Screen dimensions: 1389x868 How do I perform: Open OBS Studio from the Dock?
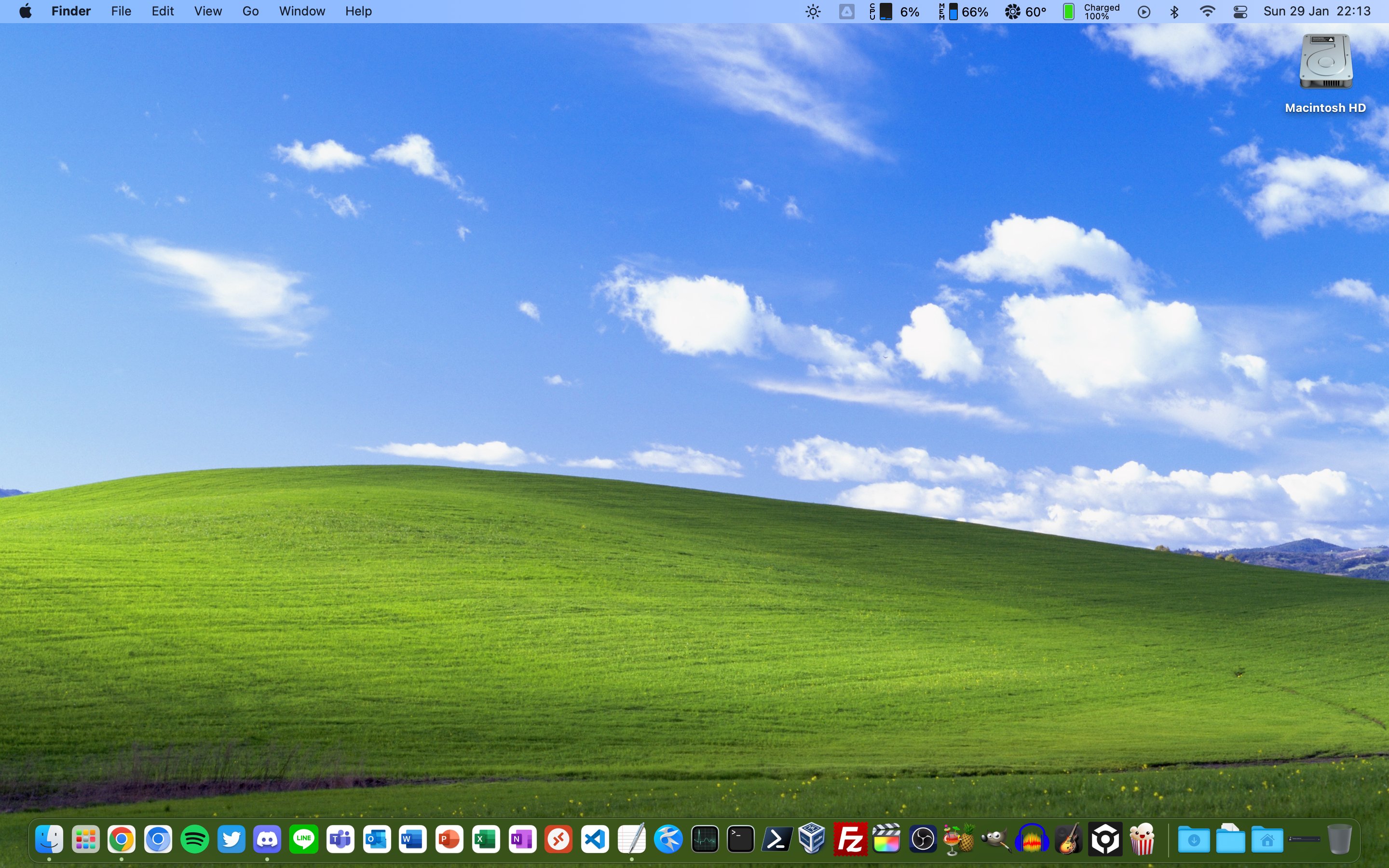click(923, 840)
